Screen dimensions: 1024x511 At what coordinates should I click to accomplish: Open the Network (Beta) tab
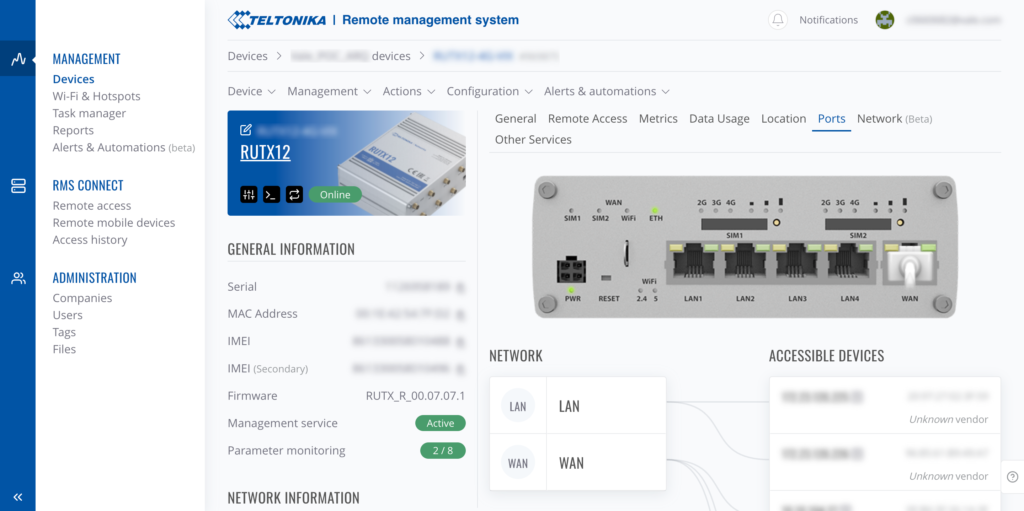click(x=894, y=119)
